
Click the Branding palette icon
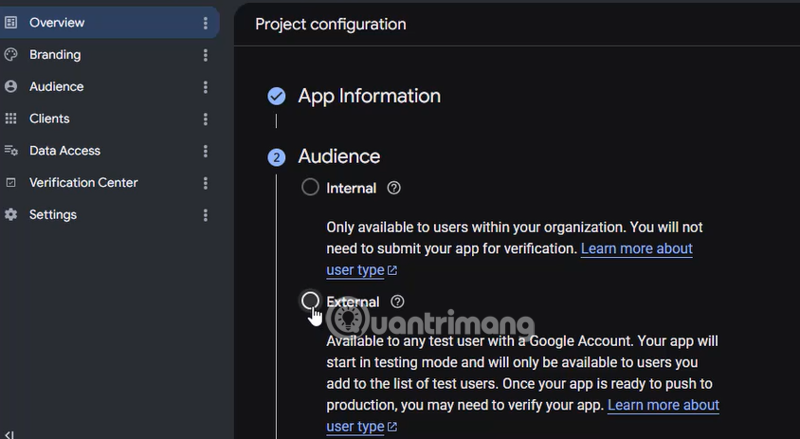coord(11,55)
